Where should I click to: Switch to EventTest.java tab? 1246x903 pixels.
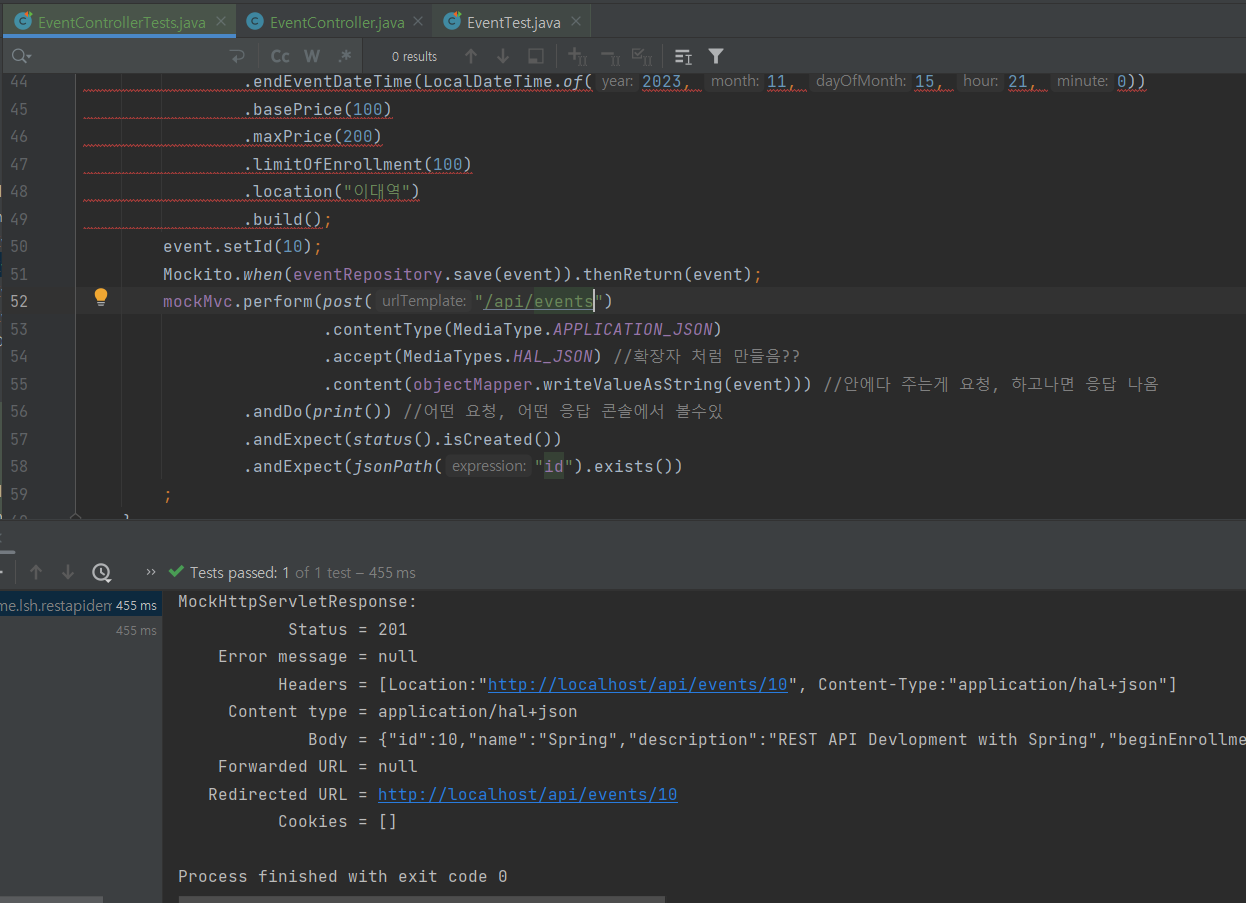[x=513, y=22]
